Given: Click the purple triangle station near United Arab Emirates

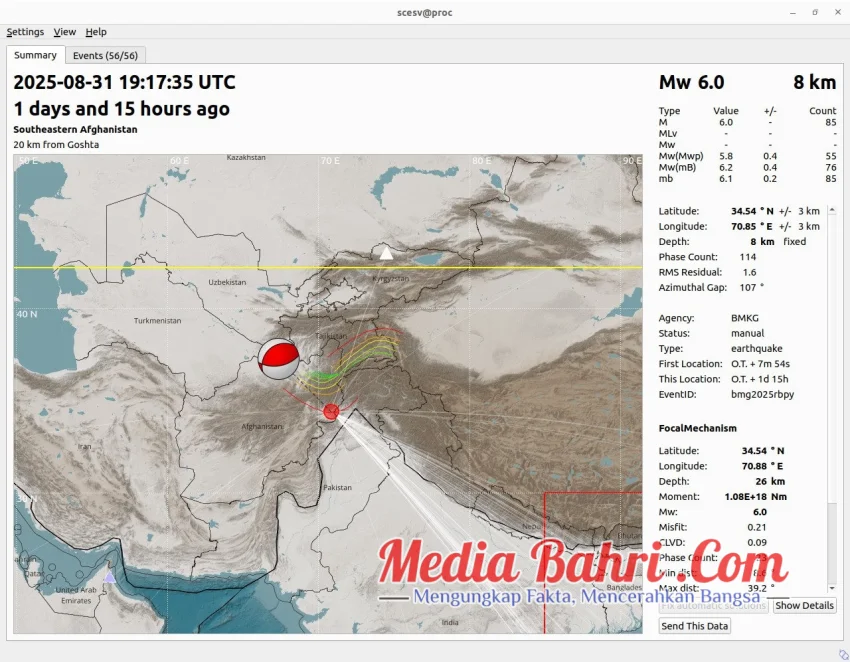Looking at the screenshot, I should click(x=110, y=576).
